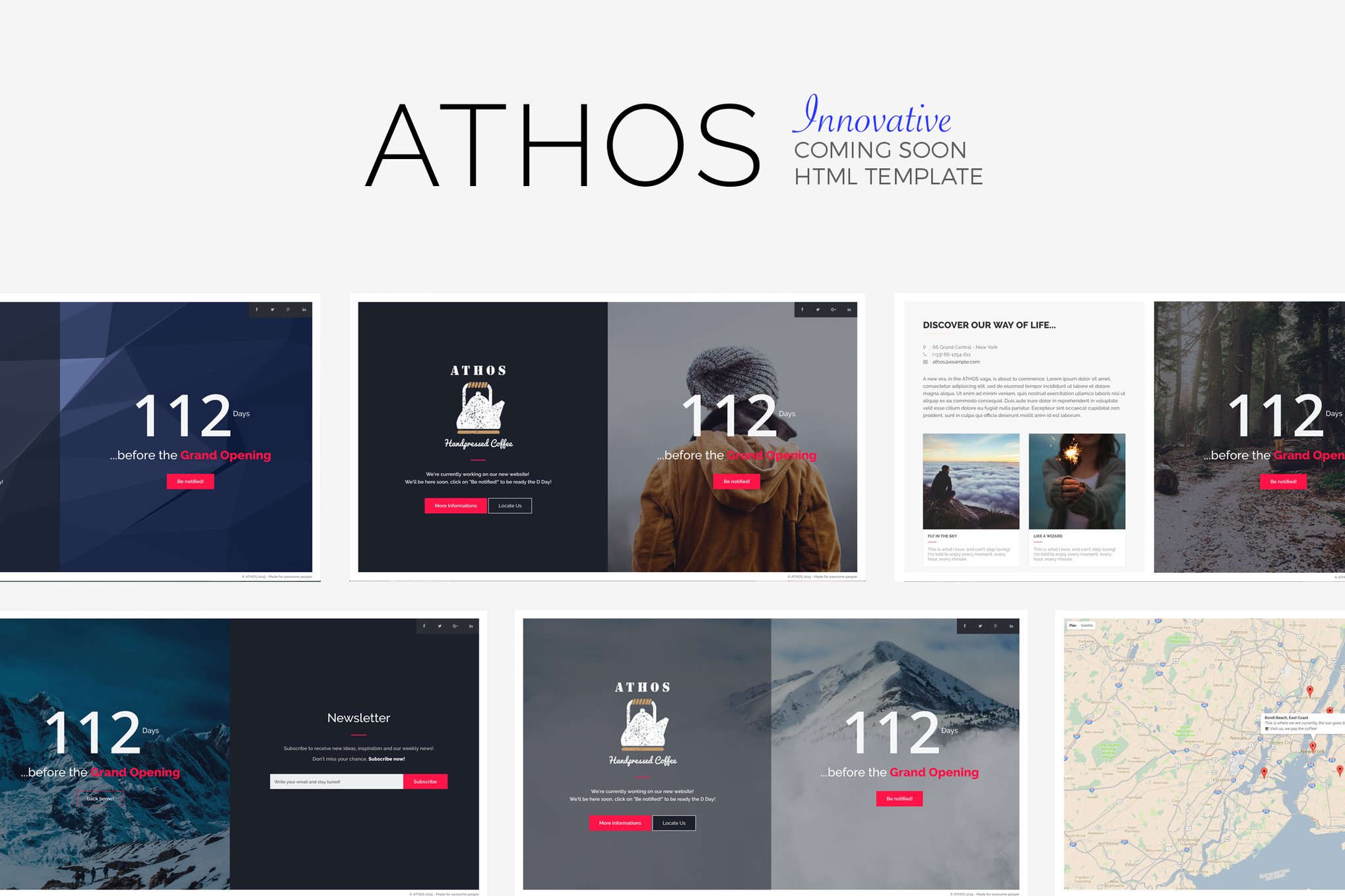Tap Facebook icon in snowy mountain preview
1345x896 pixels.
(965, 626)
